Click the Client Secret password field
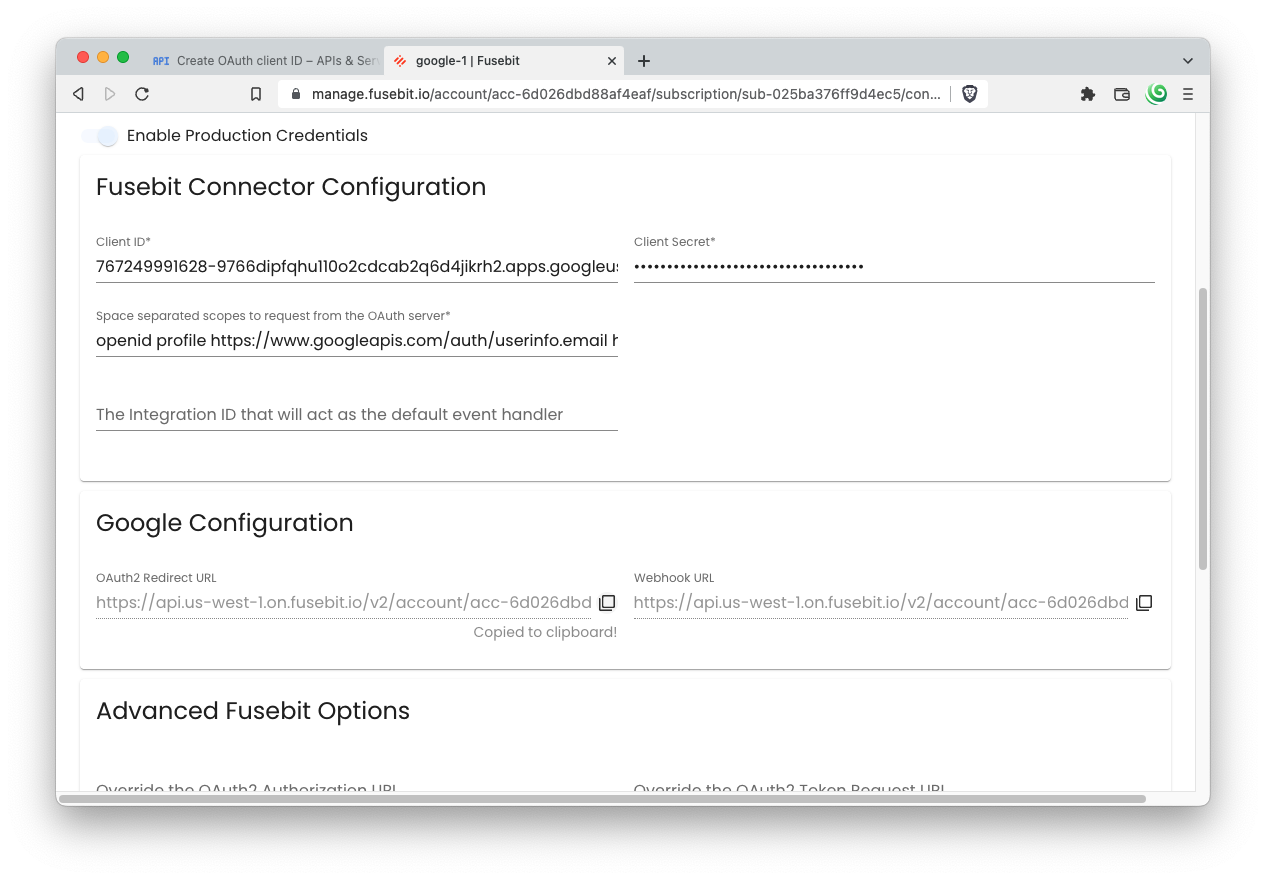 click(894, 267)
